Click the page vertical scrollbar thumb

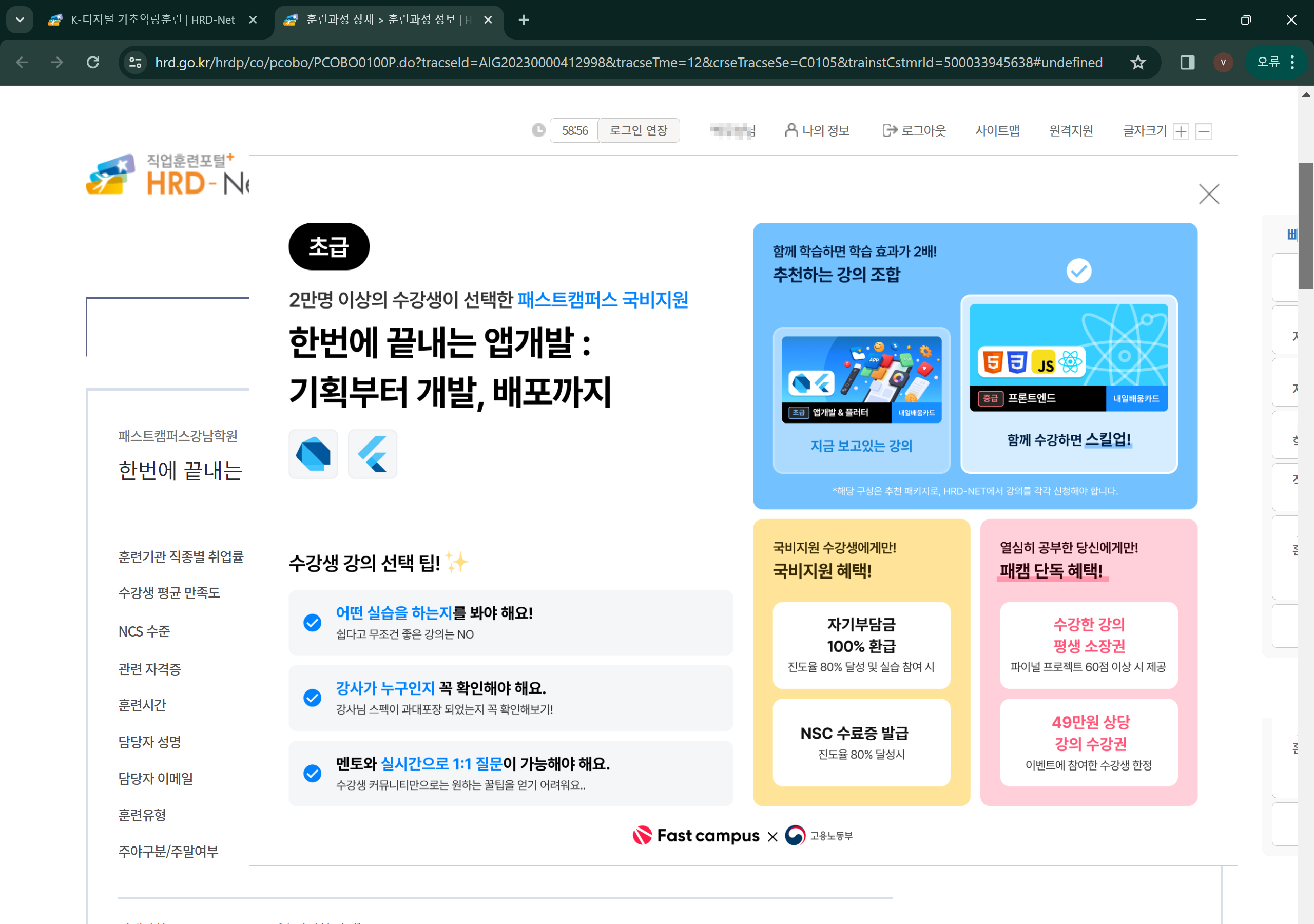(x=1306, y=226)
